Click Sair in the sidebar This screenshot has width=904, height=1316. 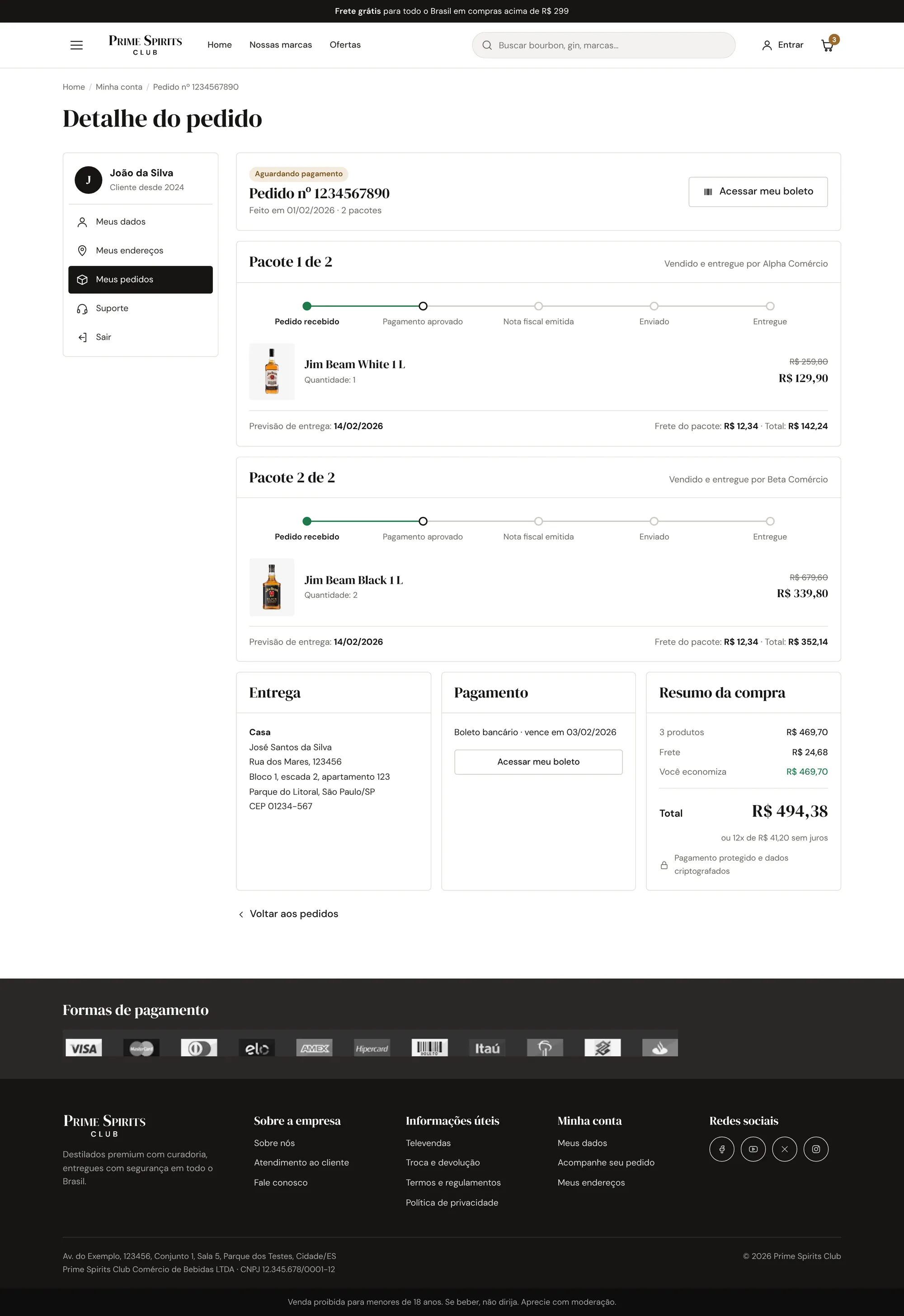(x=141, y=337)
